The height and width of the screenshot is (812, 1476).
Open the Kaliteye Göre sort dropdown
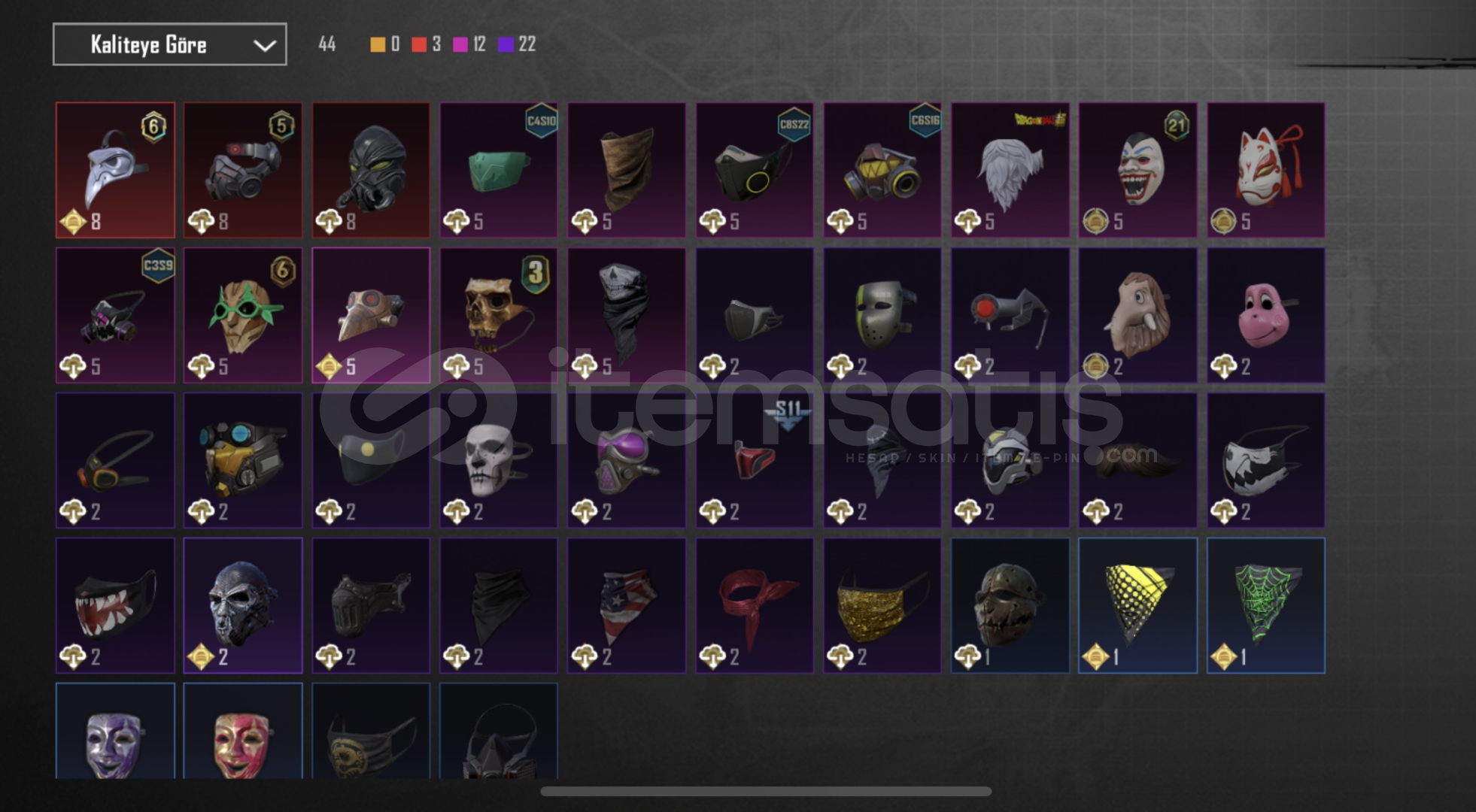click(169, 44)
